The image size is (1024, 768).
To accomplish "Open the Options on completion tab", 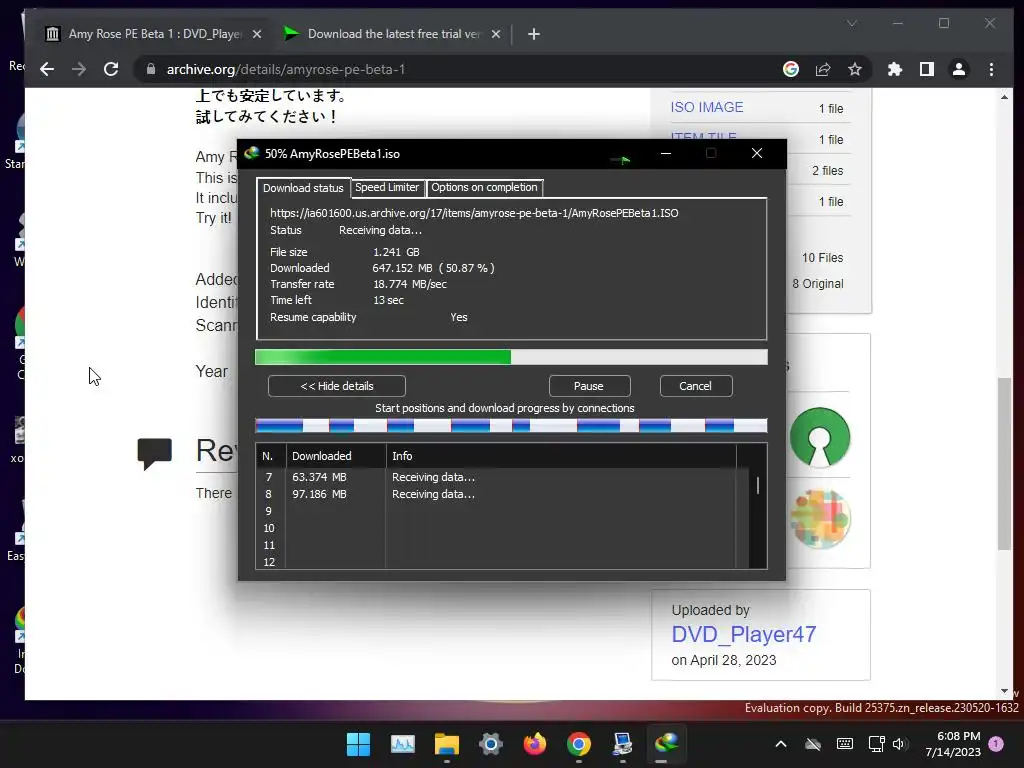I will click(484, 187).
